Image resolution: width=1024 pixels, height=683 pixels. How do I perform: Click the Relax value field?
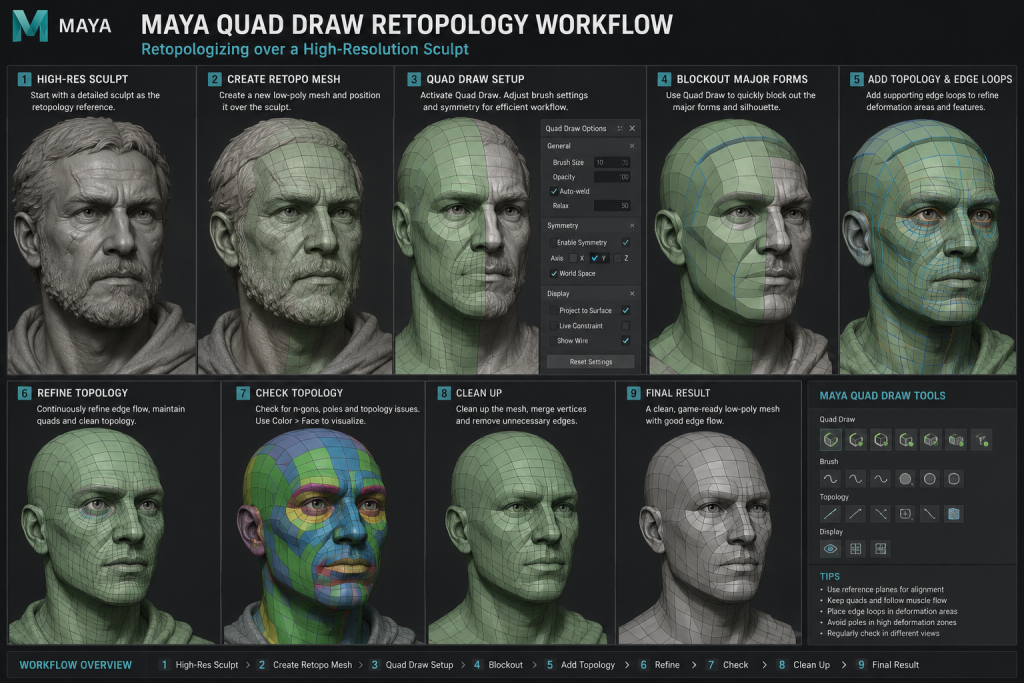tap(613, 206)
